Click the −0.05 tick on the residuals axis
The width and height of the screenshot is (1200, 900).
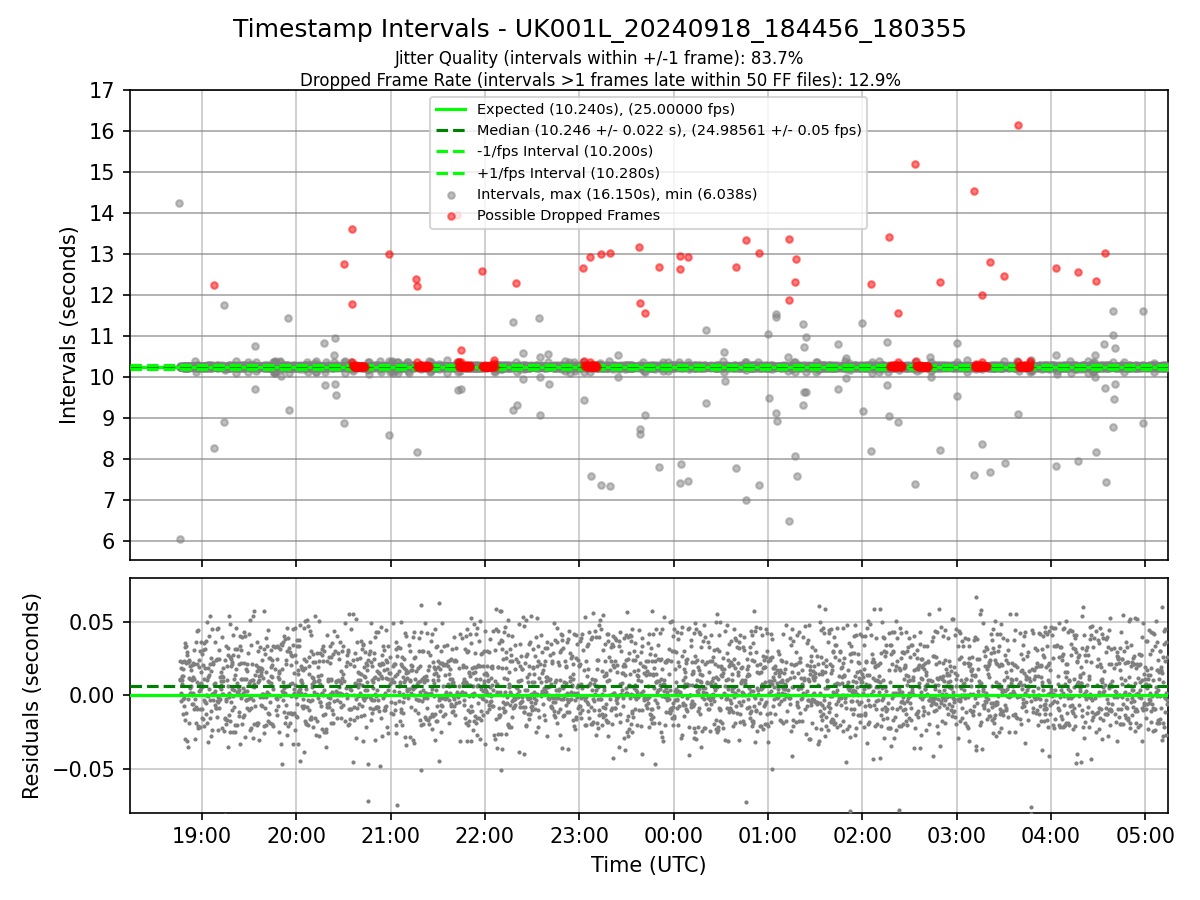tap(84, 769)
